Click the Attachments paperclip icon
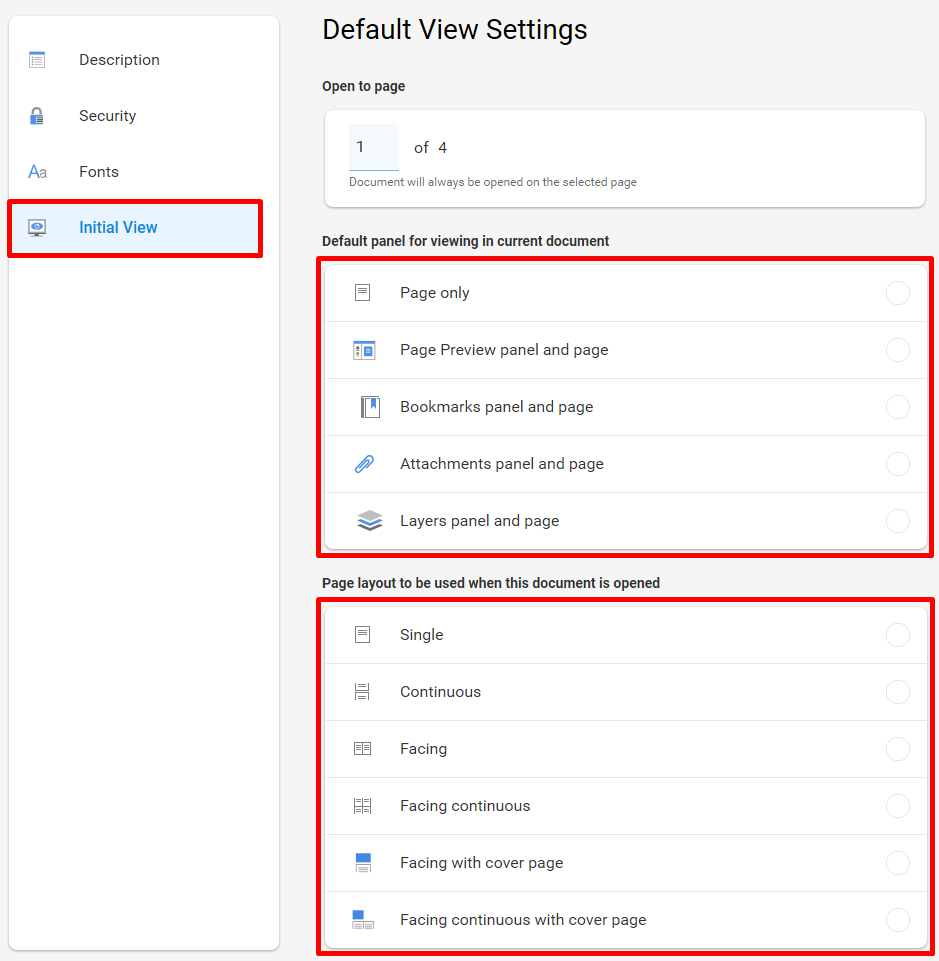Image resolution: width=939 pixels, height=961 pixels. (x=365, y=464)
